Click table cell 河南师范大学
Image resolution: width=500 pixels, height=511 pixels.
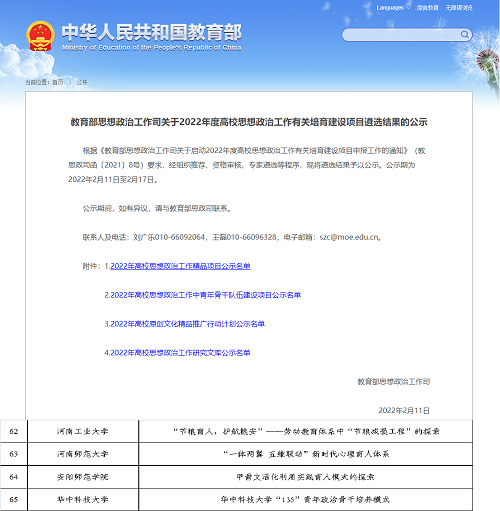point(83,454)
